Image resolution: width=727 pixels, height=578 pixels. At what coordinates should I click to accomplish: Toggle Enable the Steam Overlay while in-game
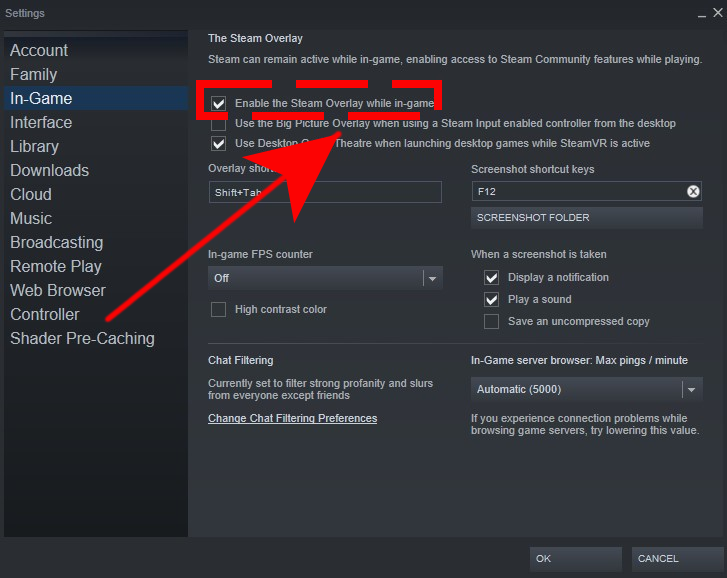point(218,103)
